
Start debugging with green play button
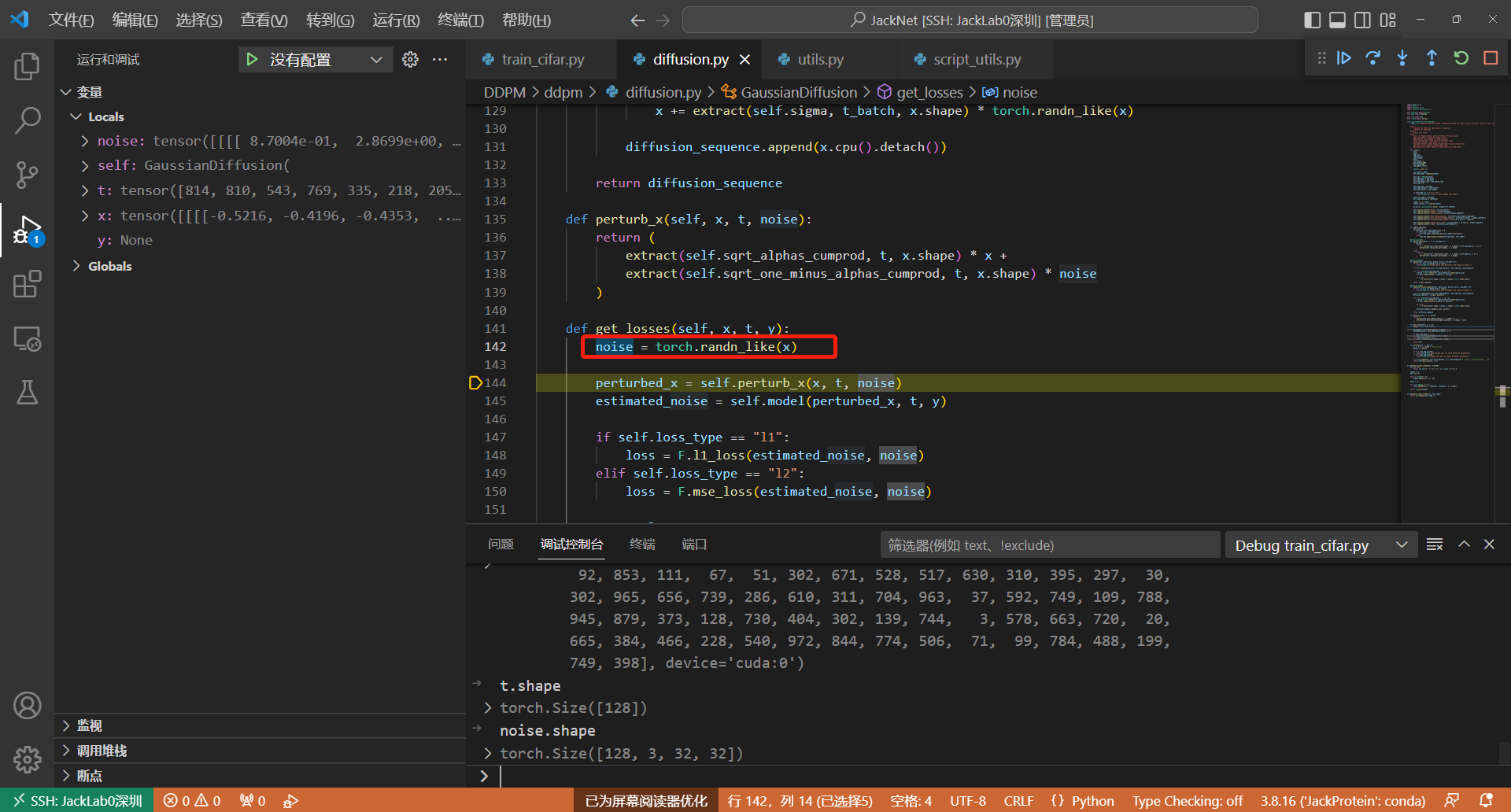click(252, 60)
